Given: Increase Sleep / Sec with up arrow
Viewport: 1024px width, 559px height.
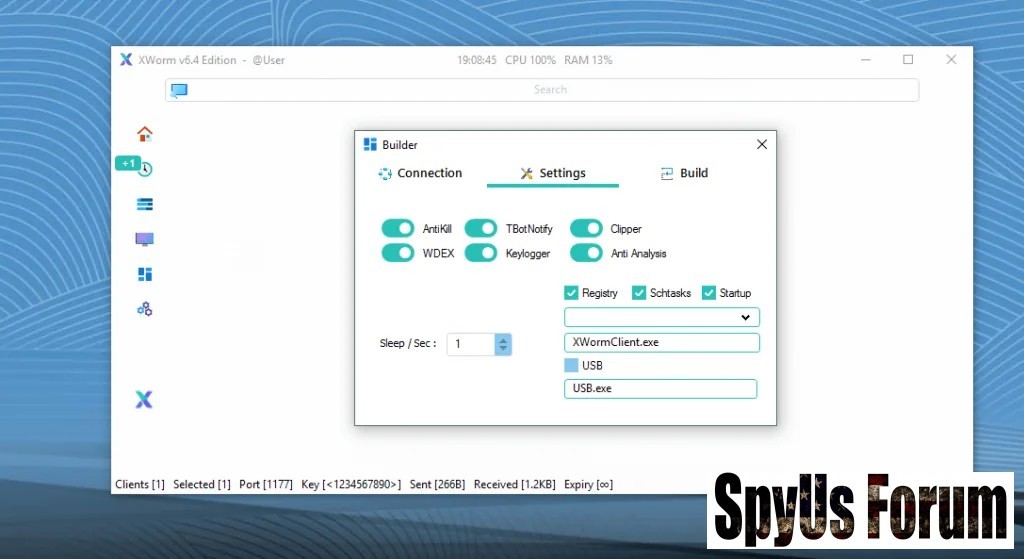Looking at the screenshot, I should 503,339.
